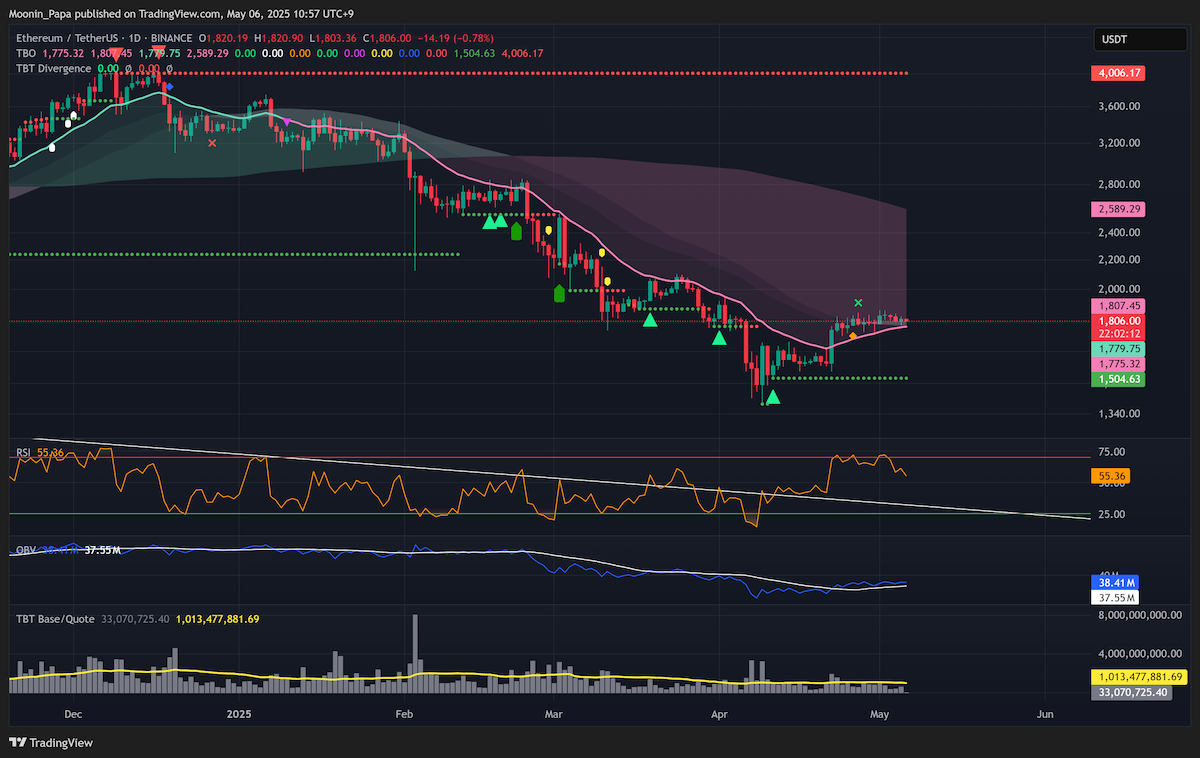1200x758 pixels.
Task: Click the blue diamond marker near December peak
Action: pos(170,87)
